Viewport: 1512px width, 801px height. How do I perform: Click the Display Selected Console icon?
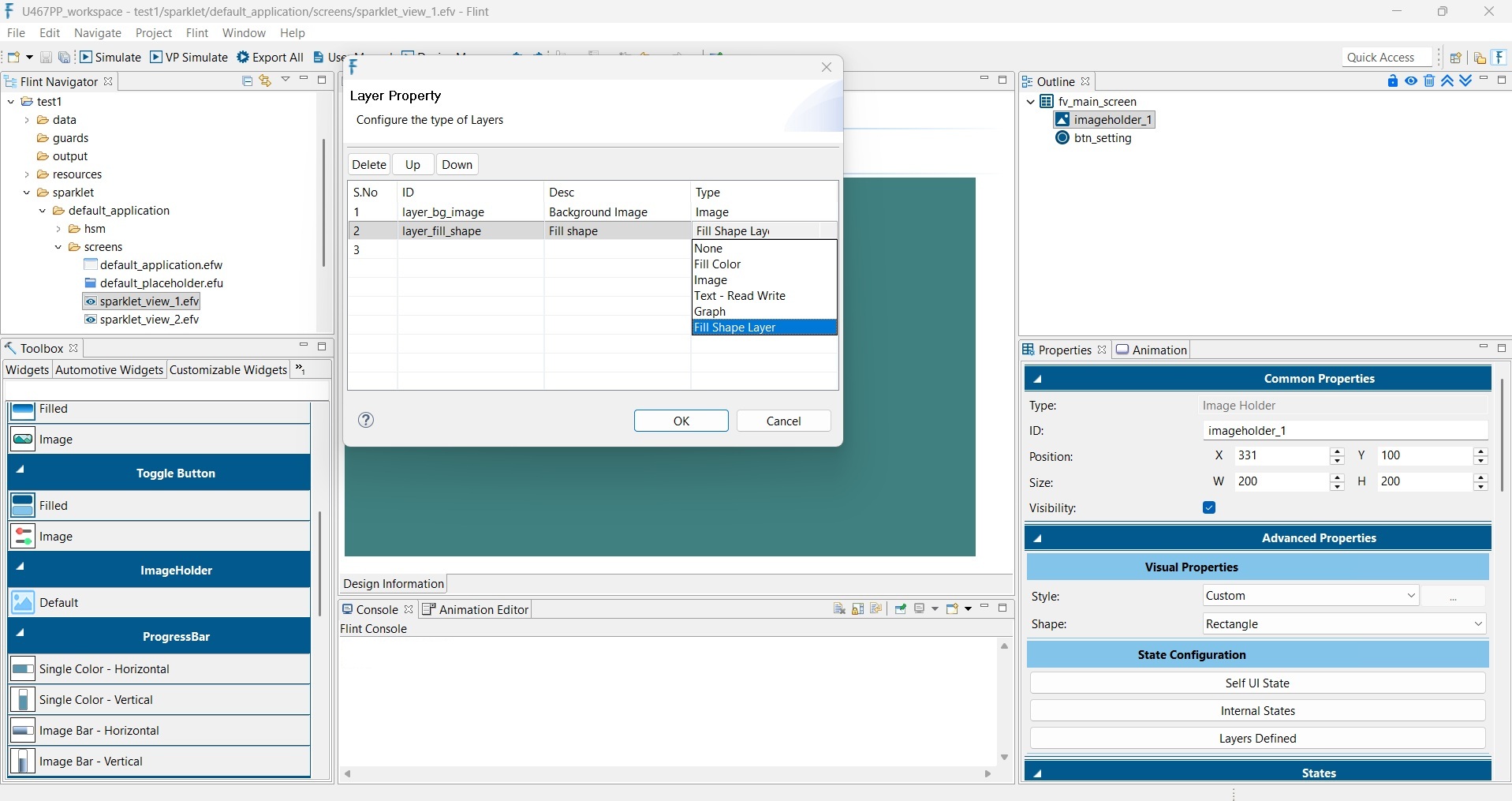(x=920, y=608)
